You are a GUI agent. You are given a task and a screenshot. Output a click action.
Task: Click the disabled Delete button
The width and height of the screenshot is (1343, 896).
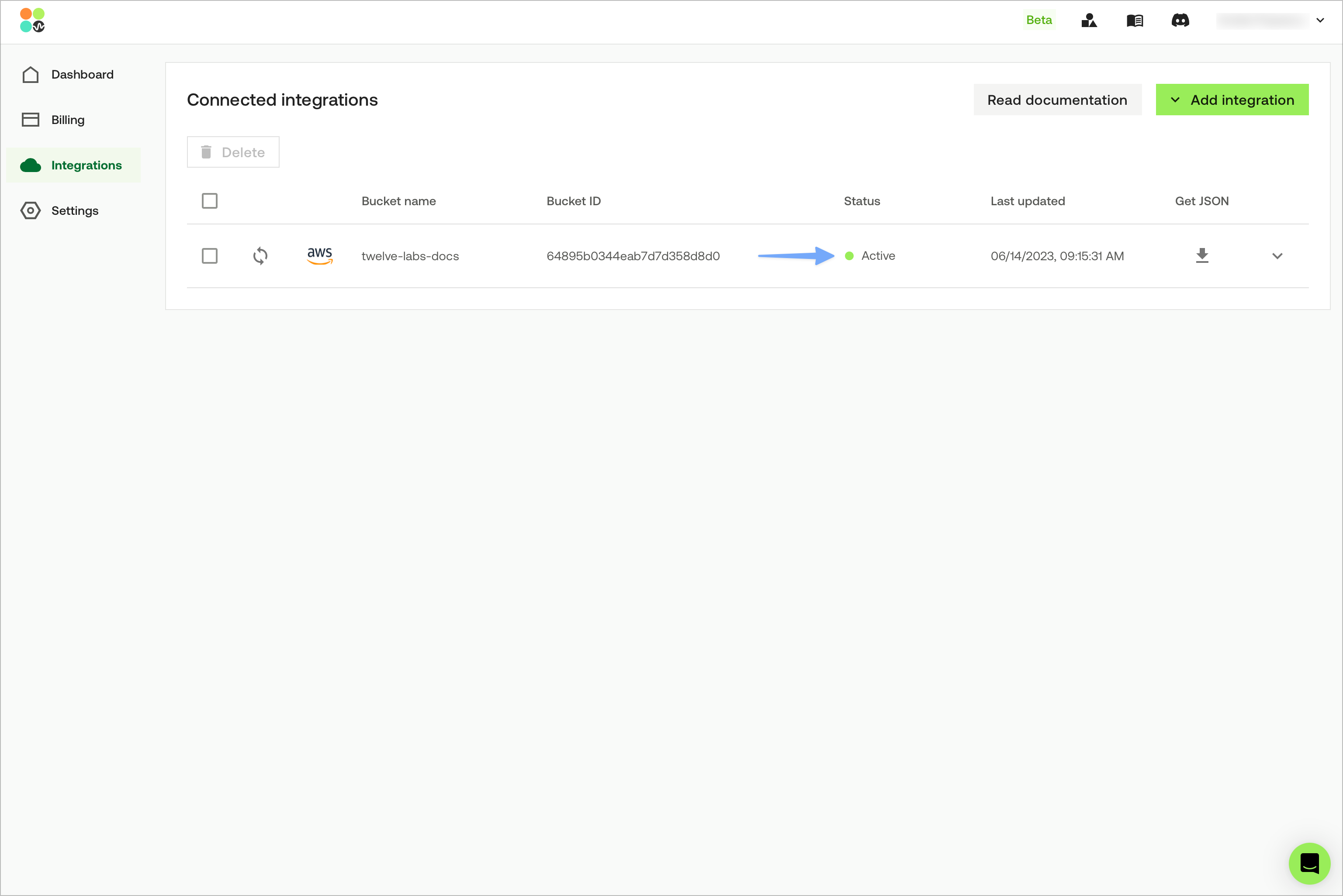click(x=233, y=152)
